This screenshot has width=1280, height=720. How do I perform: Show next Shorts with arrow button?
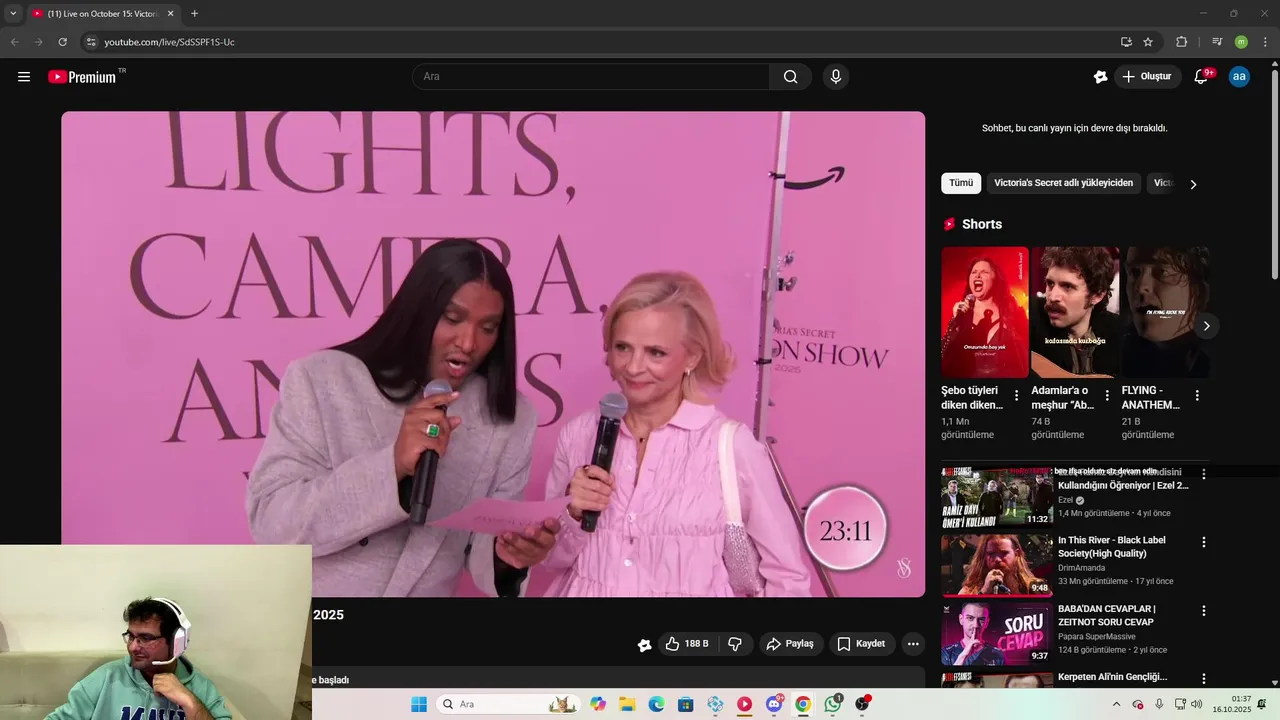pyautogui.click(x=1206, y=326)
